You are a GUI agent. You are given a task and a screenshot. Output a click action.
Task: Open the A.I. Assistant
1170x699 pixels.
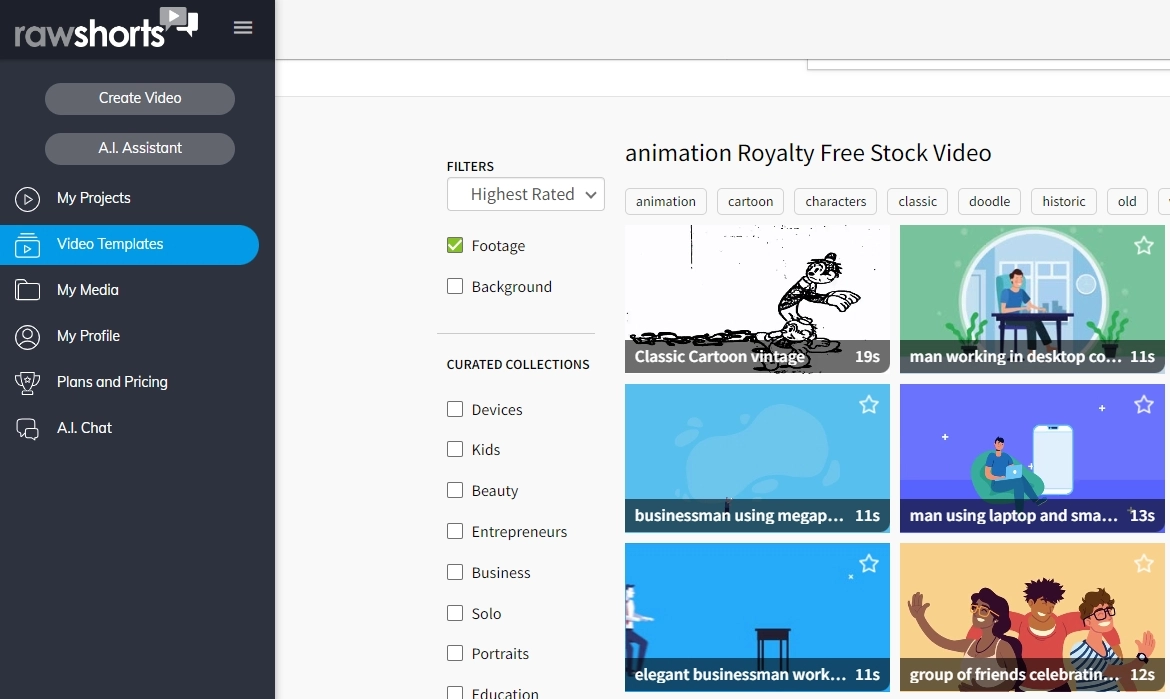(139, 148)
